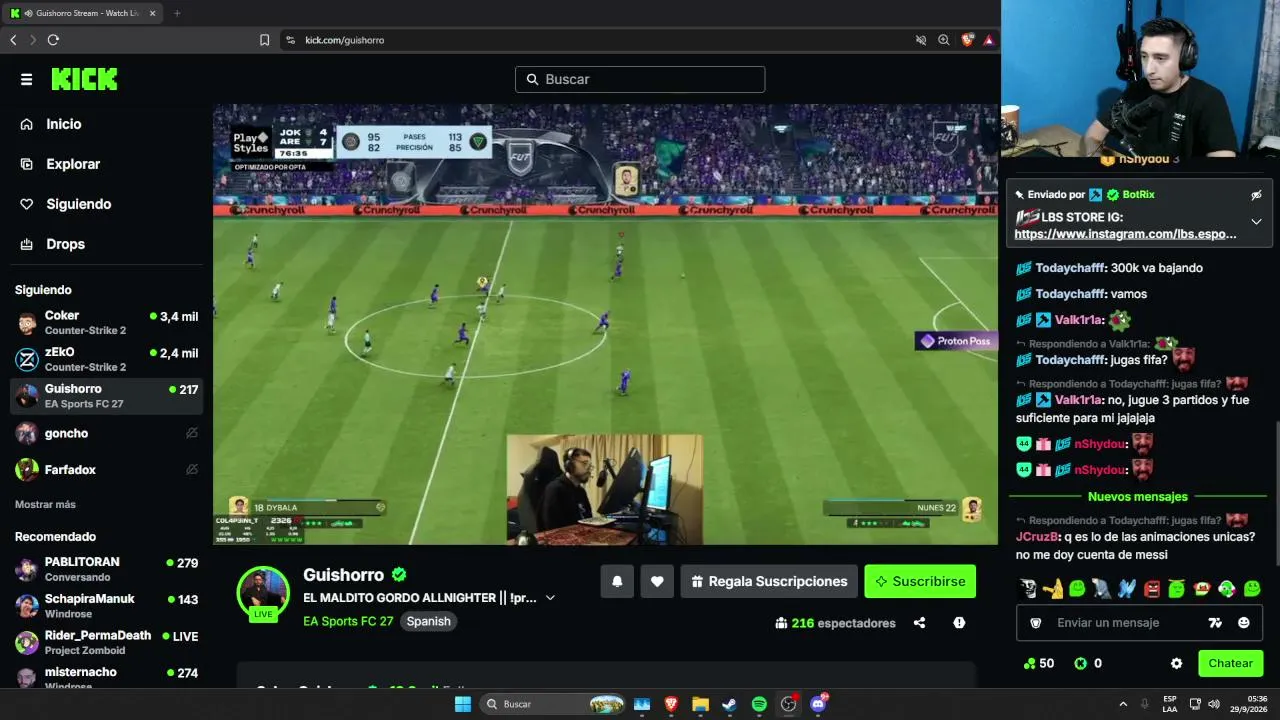Toggle tab audio mute in address bar
The image size is (1280, 720).
coord(921,40)
